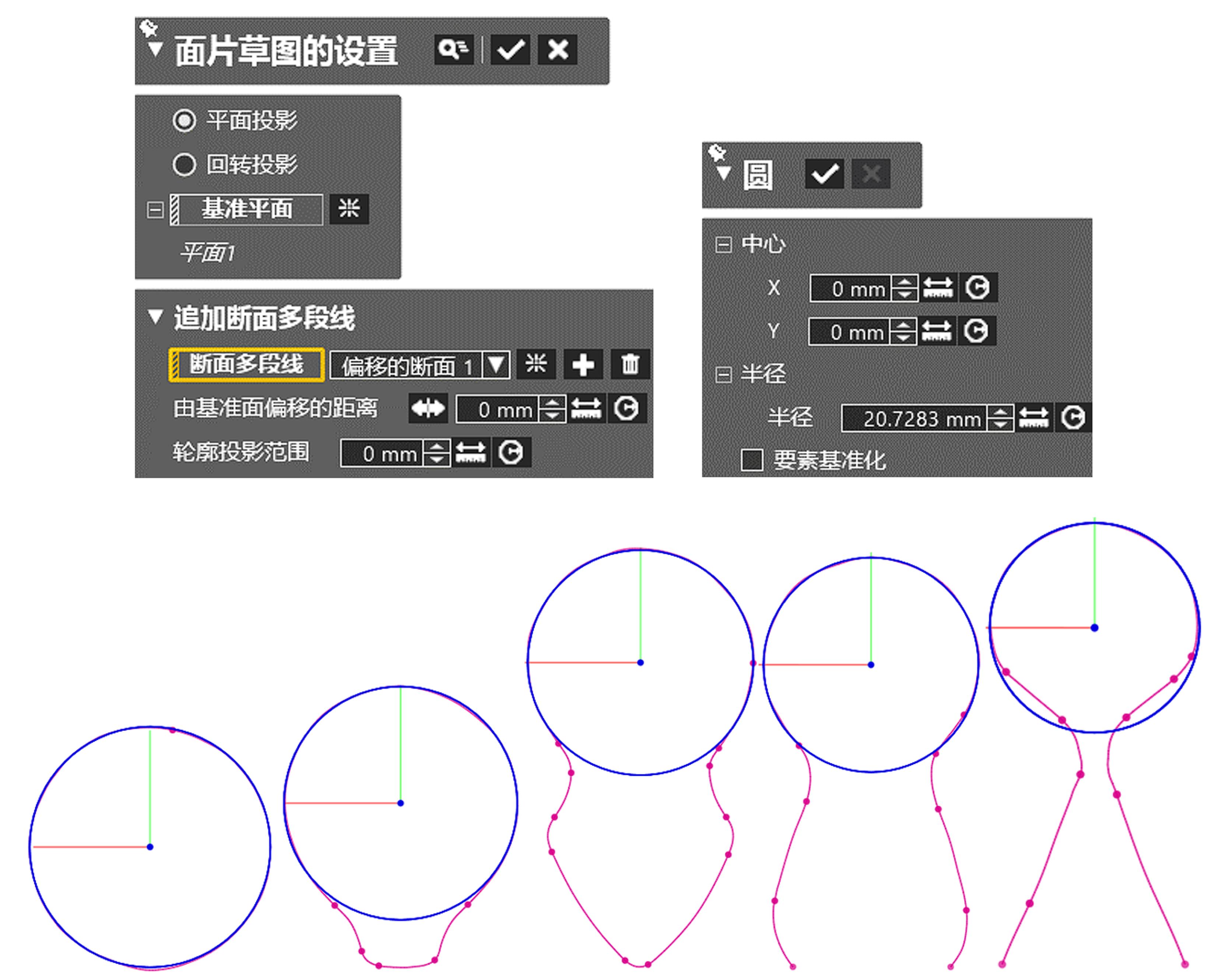Delete the section with the trash icon

click(631, 364)
